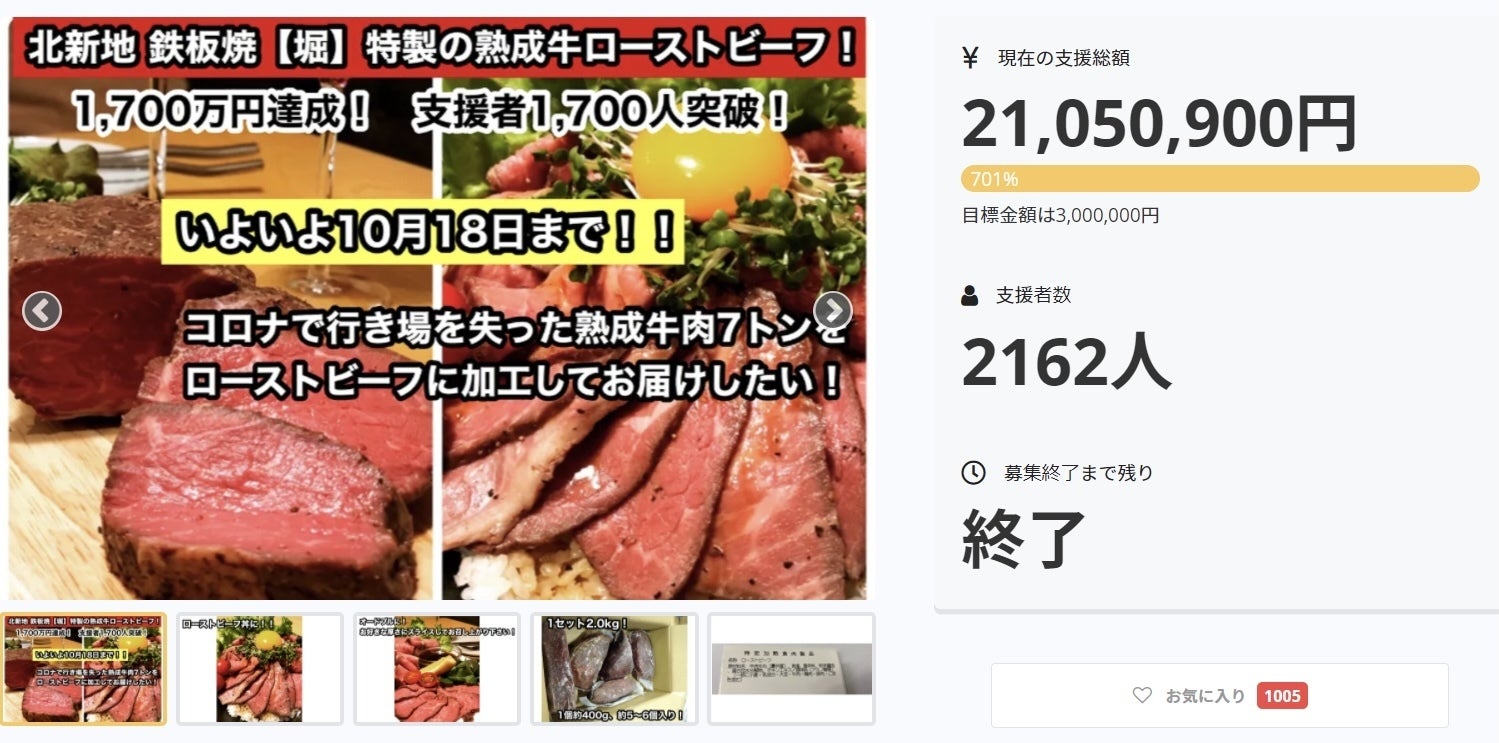Add project to favorites with お気に入り button
Image resolution: width=1499 pixels, height=743 pixels.
(1219, 695)
